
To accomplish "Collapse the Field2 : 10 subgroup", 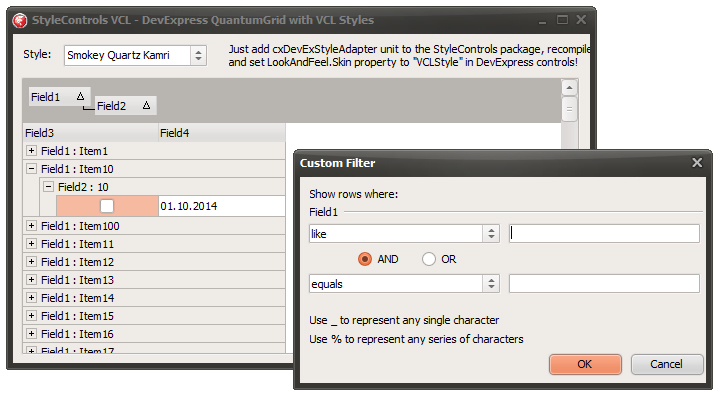I will click(48, 187).
